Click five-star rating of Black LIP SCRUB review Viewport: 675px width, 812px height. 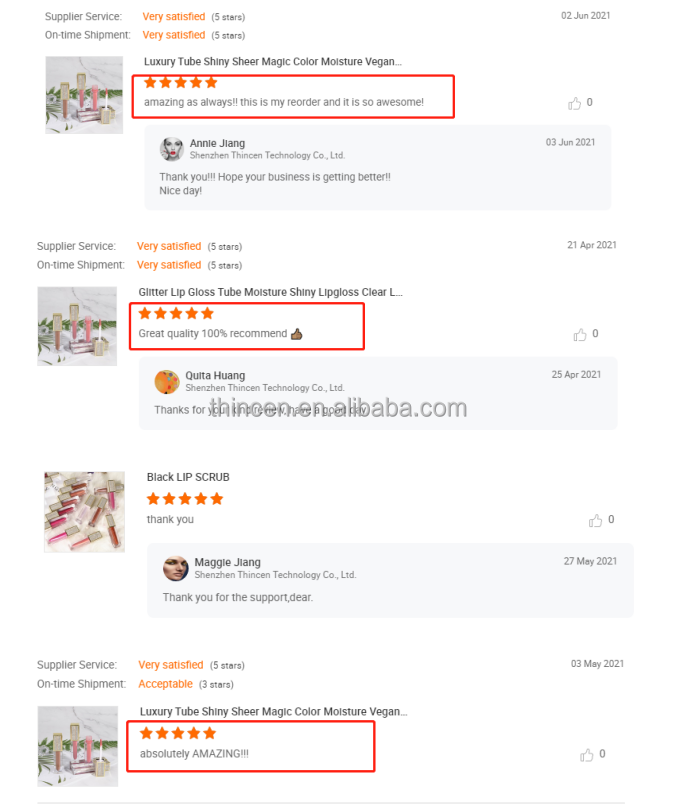[x=185, y=499]
